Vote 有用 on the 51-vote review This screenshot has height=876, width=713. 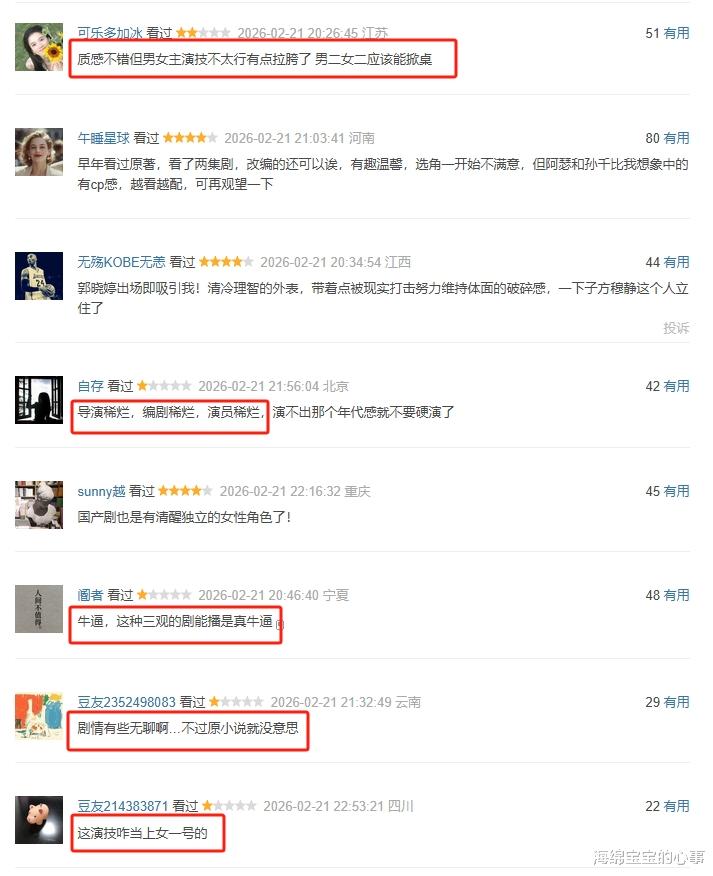(676, 33)
